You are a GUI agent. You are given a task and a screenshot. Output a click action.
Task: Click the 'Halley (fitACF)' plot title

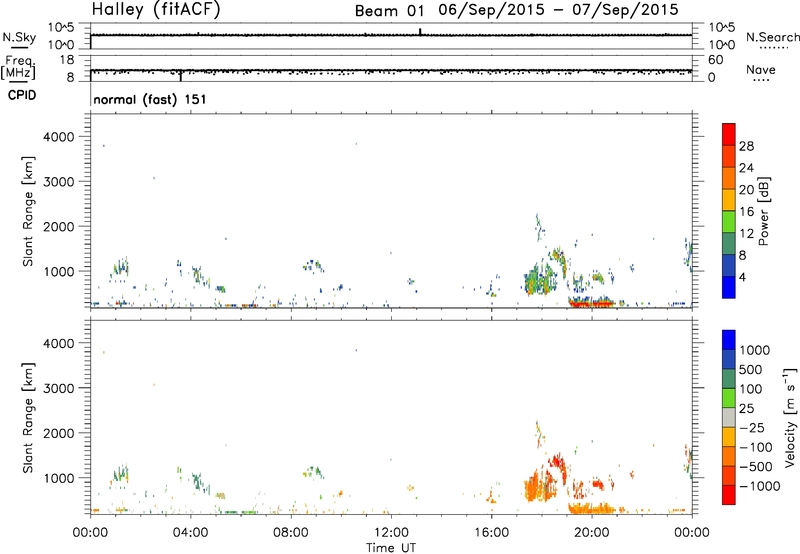156,9
